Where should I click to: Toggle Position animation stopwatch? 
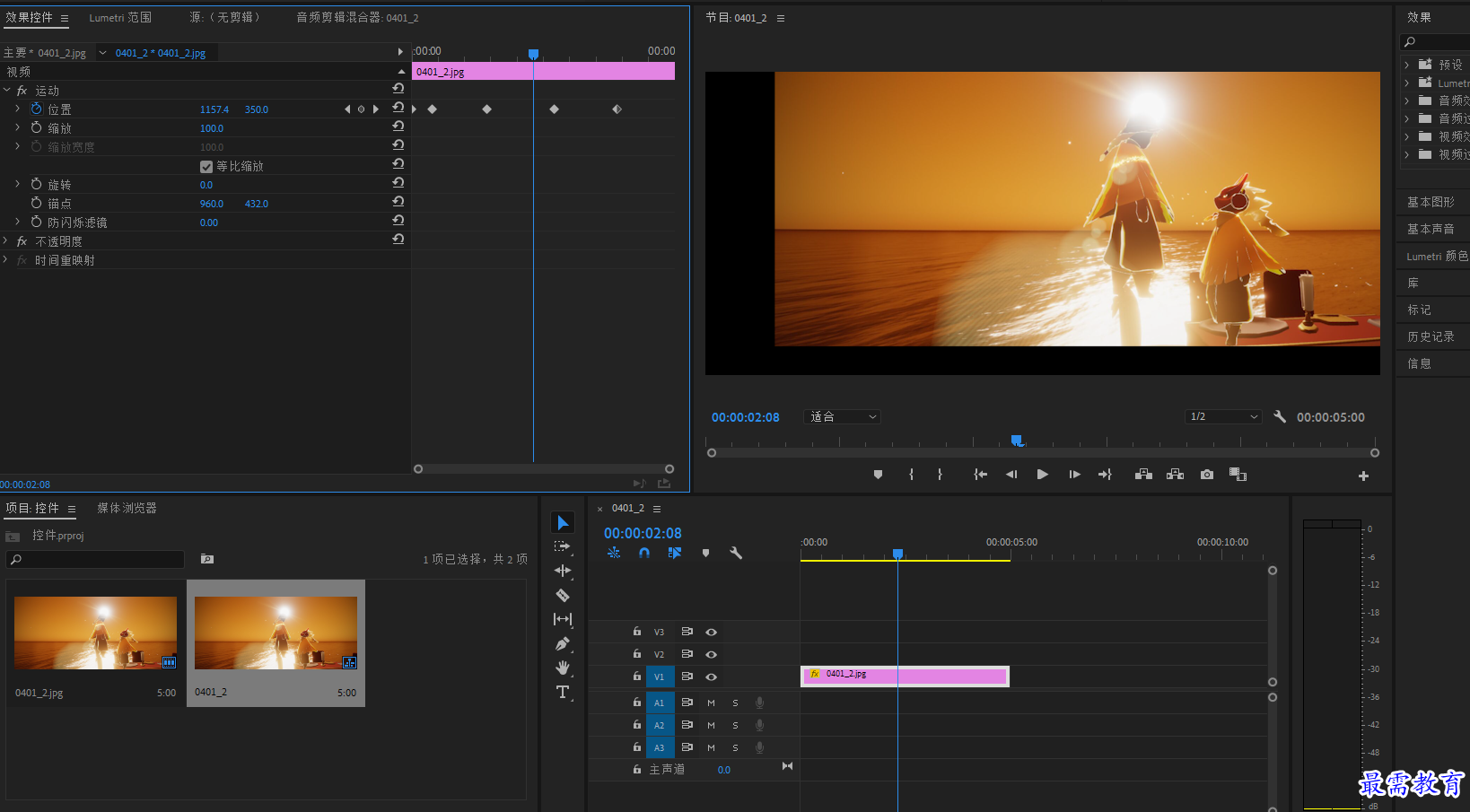(37, 109)
